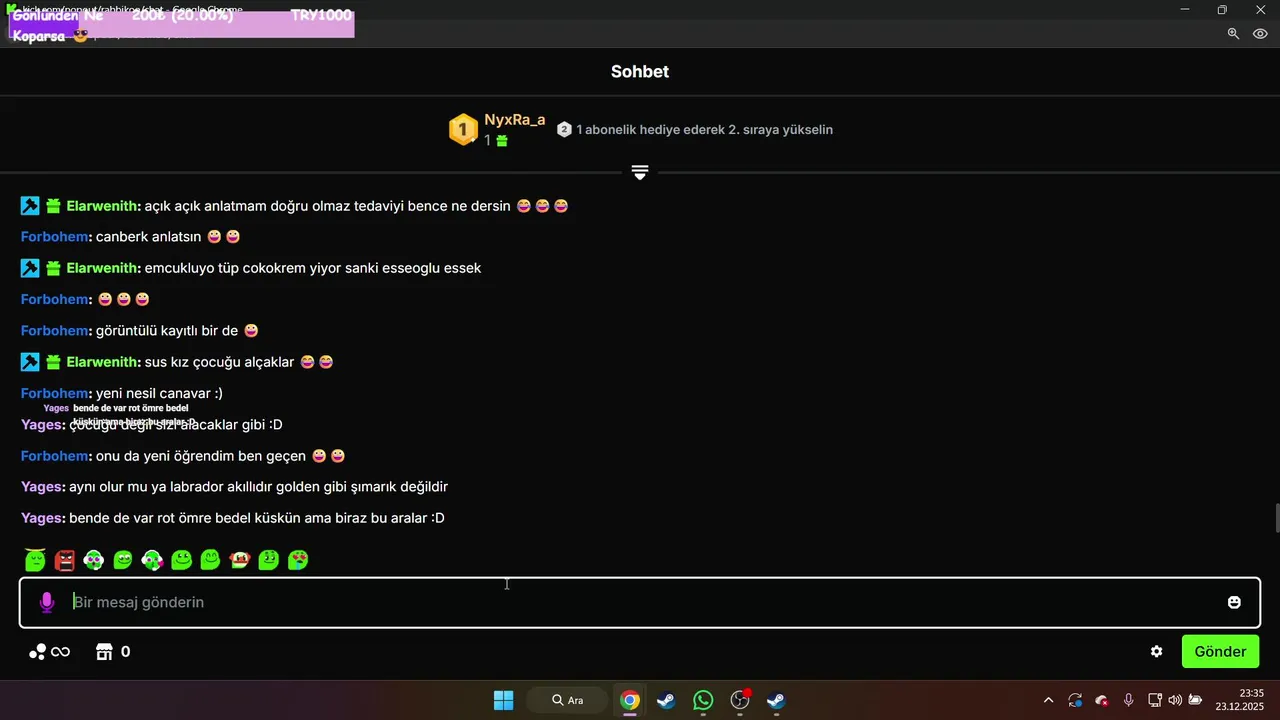Click moderator badge on 'açık açık anlatmam' message
The width and height of the screenshot is (1280, 720).
tap(30, 206)
